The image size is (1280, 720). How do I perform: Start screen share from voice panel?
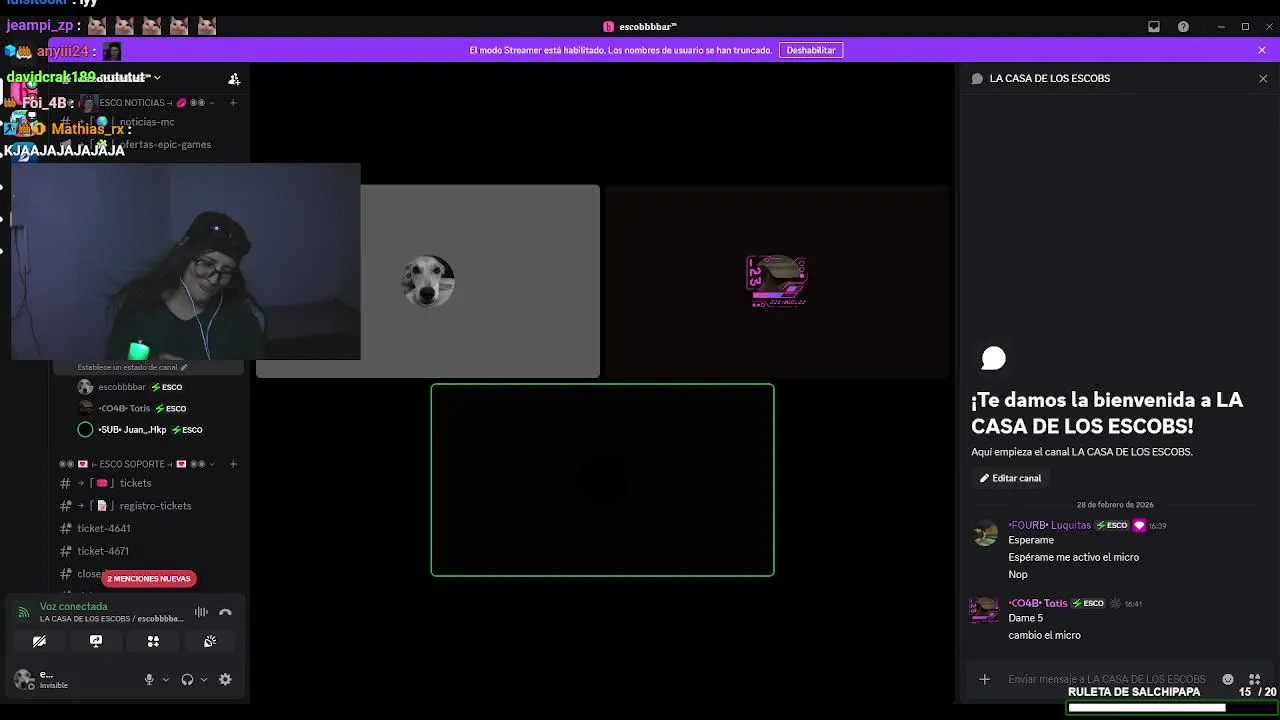click(x=96, y=641)
